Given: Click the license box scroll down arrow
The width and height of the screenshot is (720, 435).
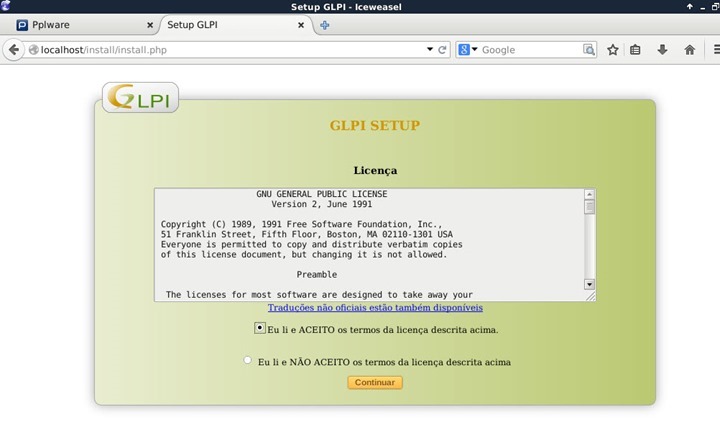Looking at the screenshot, I should point(590,284).
